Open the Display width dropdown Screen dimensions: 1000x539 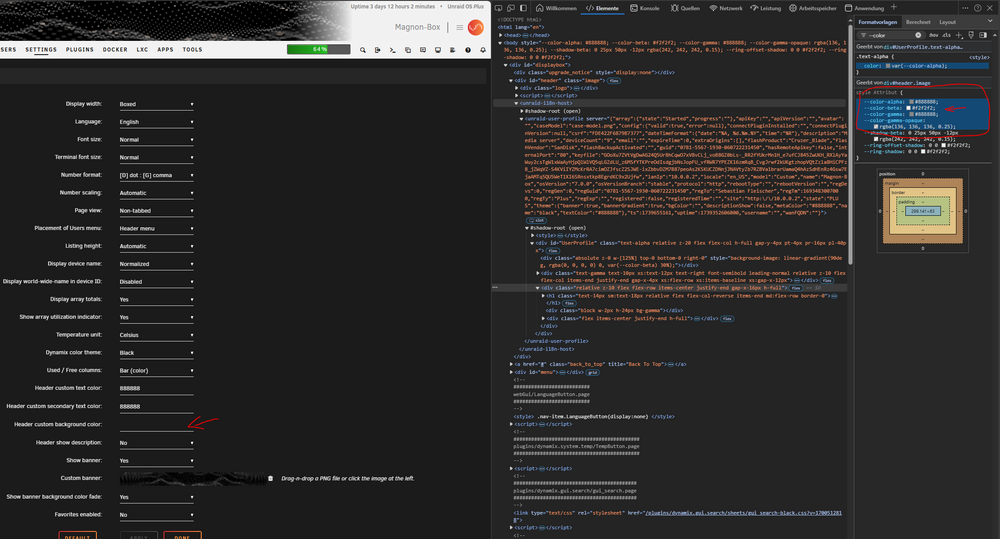click(156, 104)
